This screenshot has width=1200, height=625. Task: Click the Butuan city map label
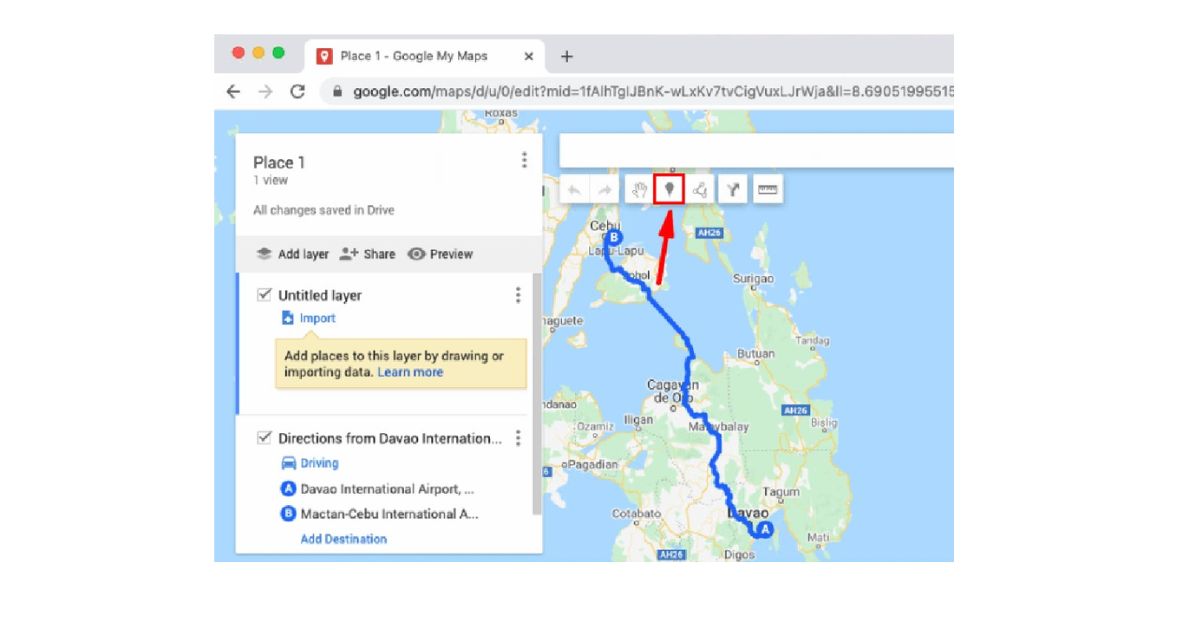coord(756,353)
